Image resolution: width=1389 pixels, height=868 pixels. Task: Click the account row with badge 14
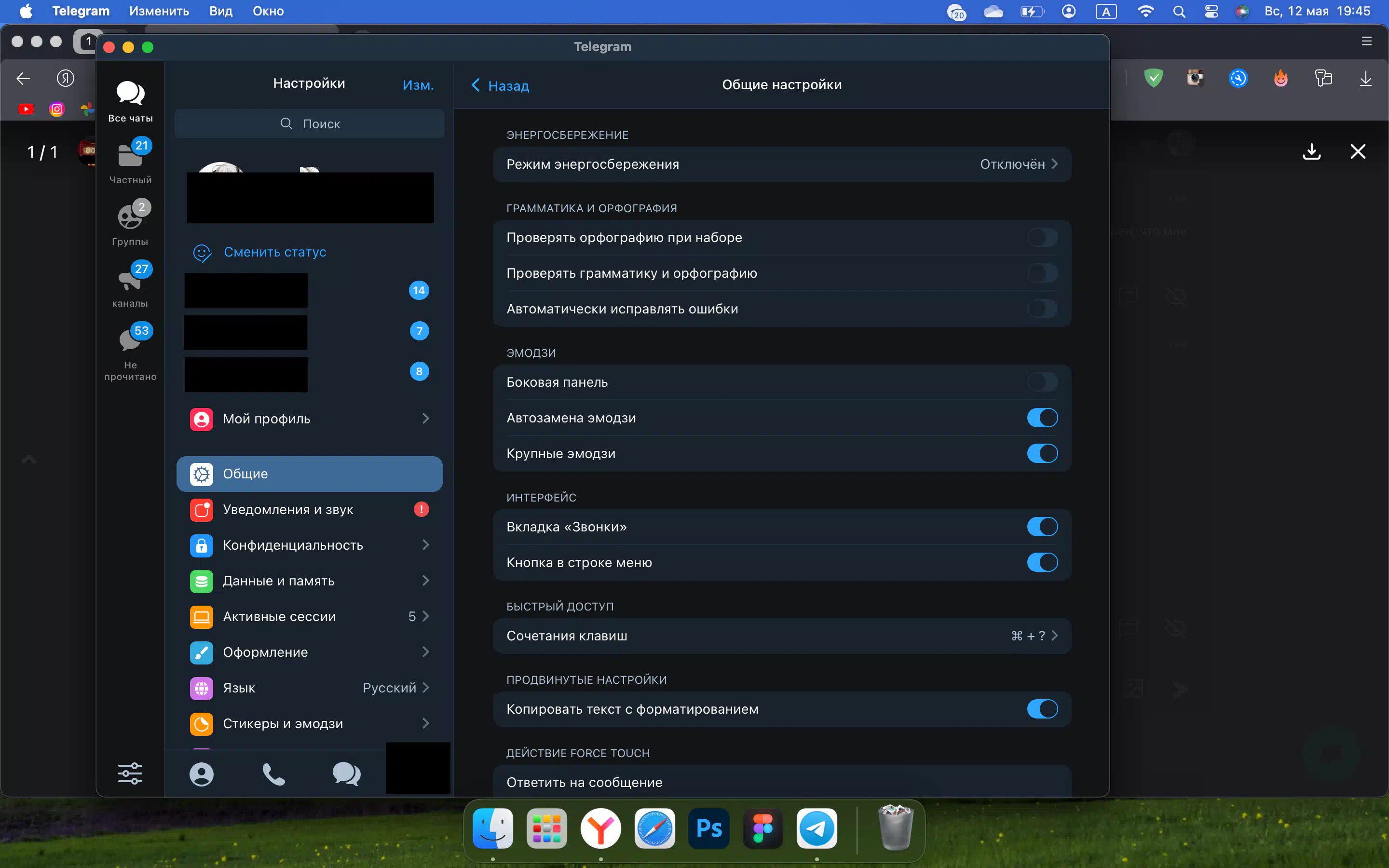pos(309,290)
